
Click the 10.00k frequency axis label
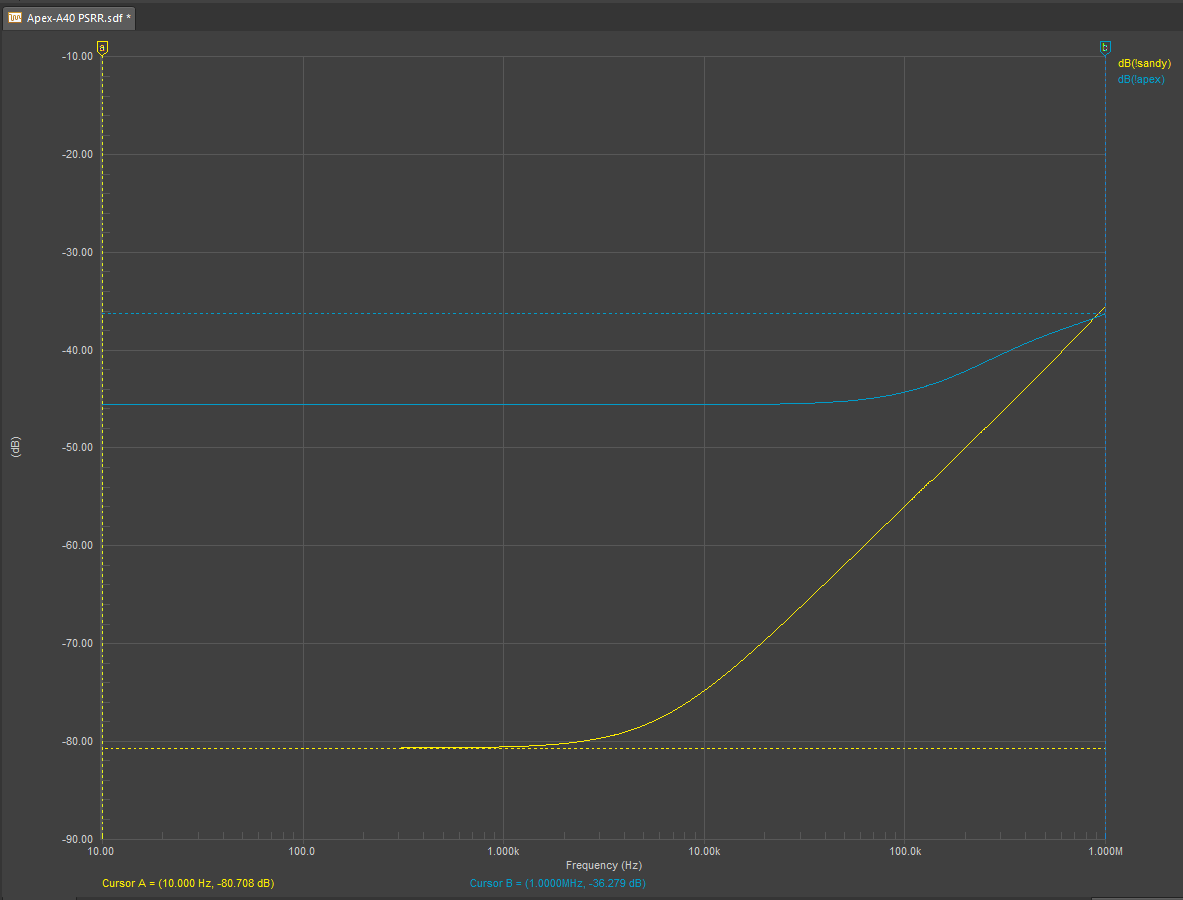704,852
